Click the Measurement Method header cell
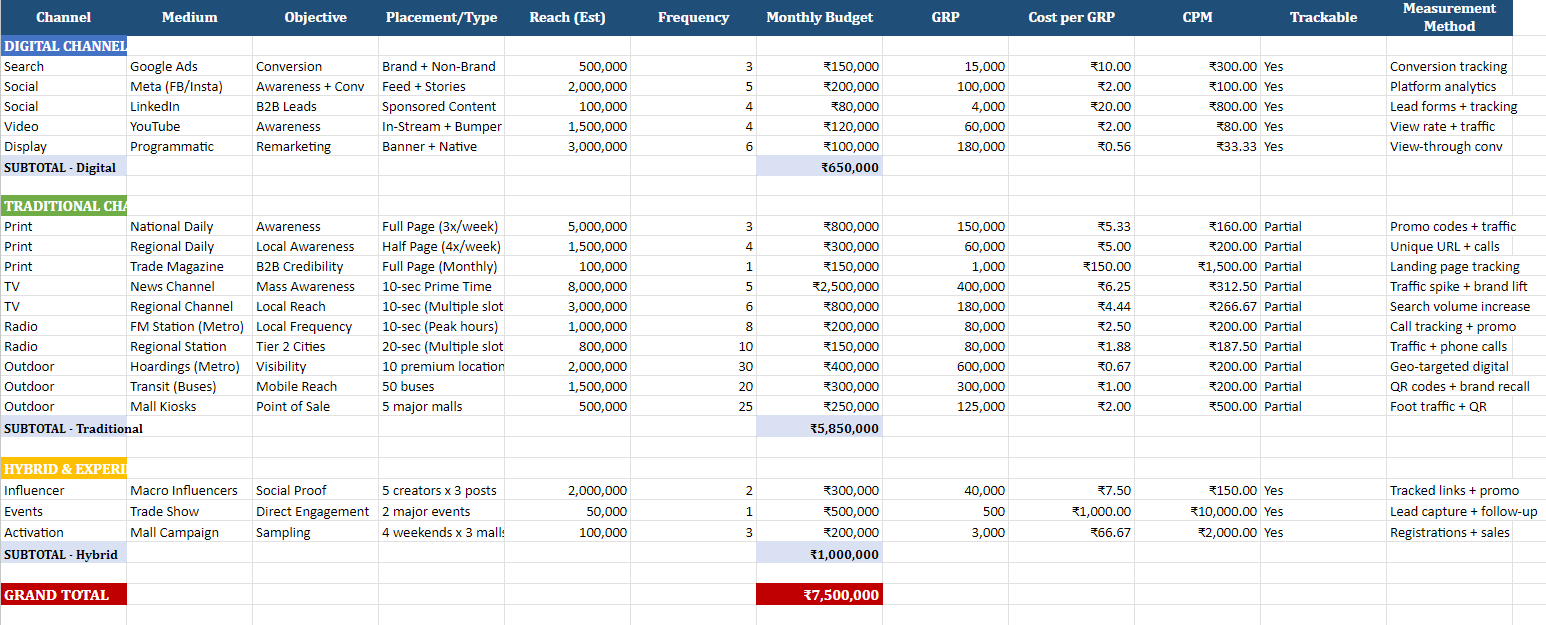The width and height of the screenshot is (1546, 625). 1449,17
